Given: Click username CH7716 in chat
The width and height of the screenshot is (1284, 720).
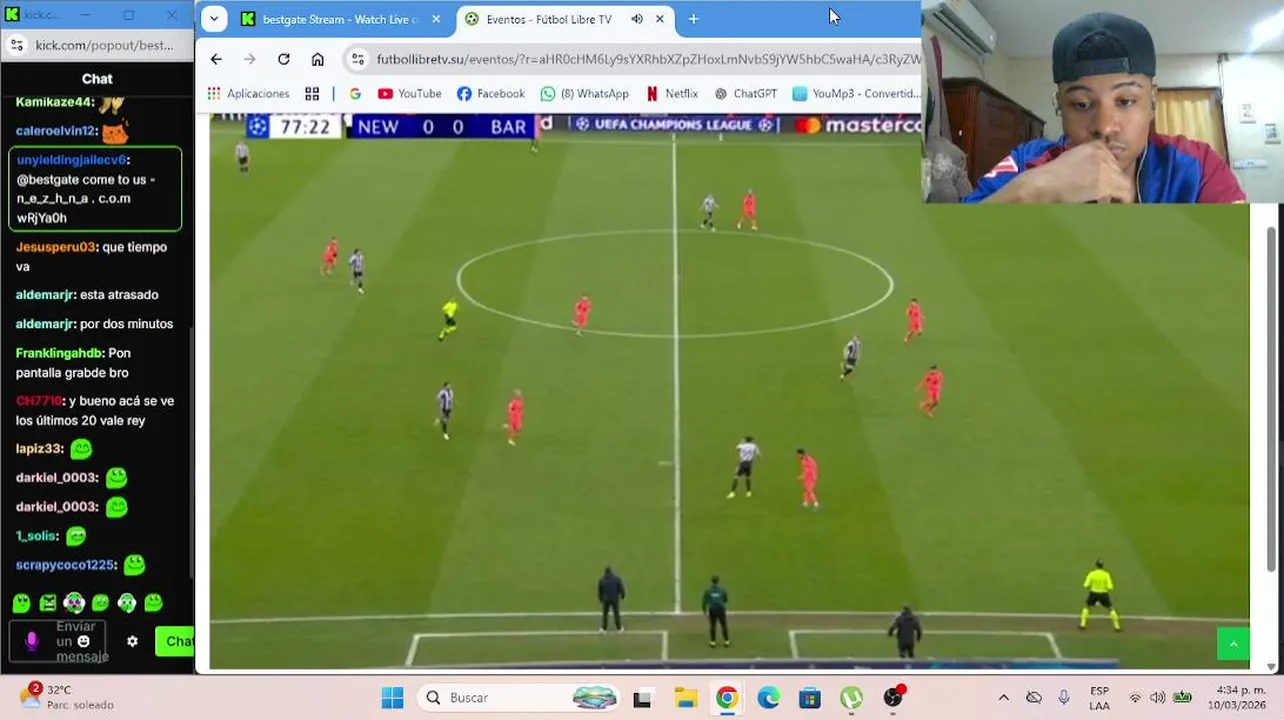Looking at the screenshot, I should pyautogui.click(x=39, y=401).
